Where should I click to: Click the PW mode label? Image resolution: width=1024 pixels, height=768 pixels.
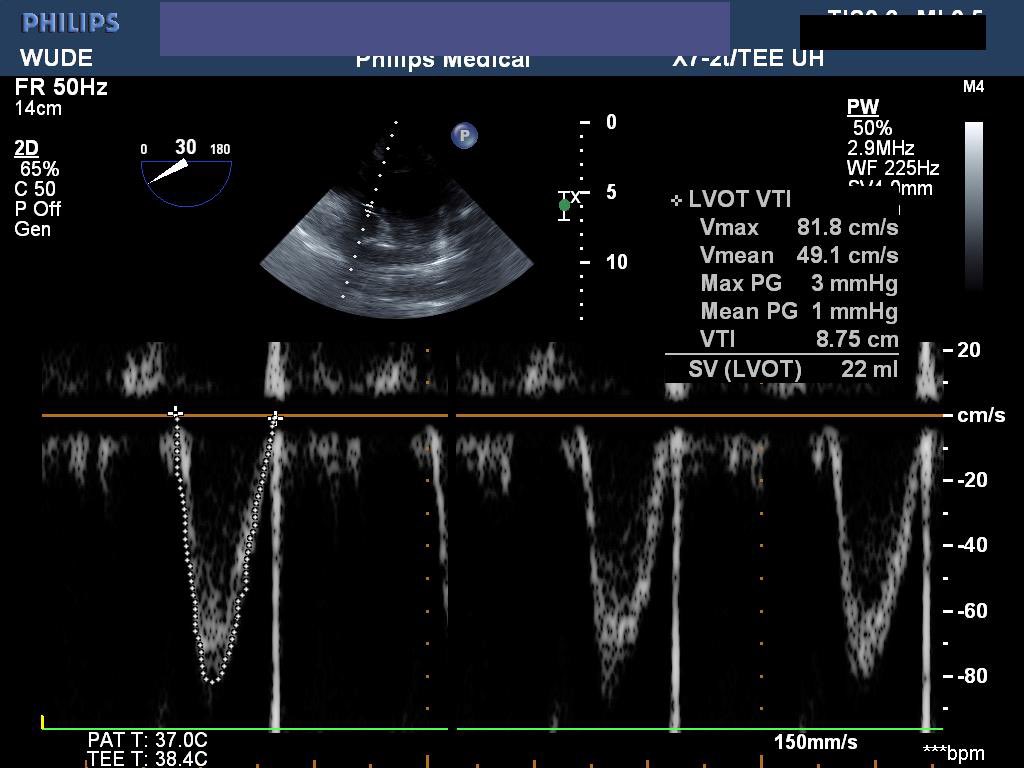point(863,107)
